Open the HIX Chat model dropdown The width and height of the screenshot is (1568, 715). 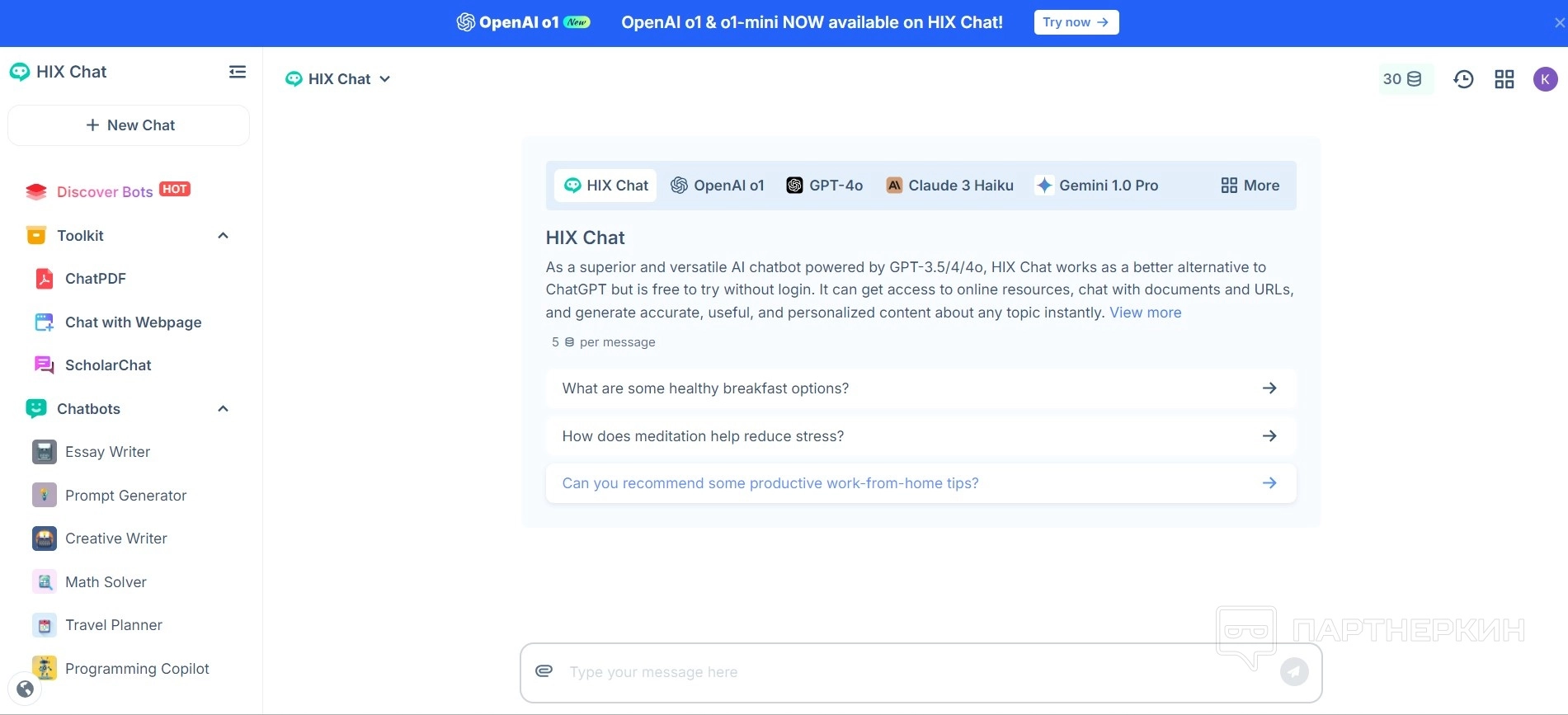(x=338, y=79)
